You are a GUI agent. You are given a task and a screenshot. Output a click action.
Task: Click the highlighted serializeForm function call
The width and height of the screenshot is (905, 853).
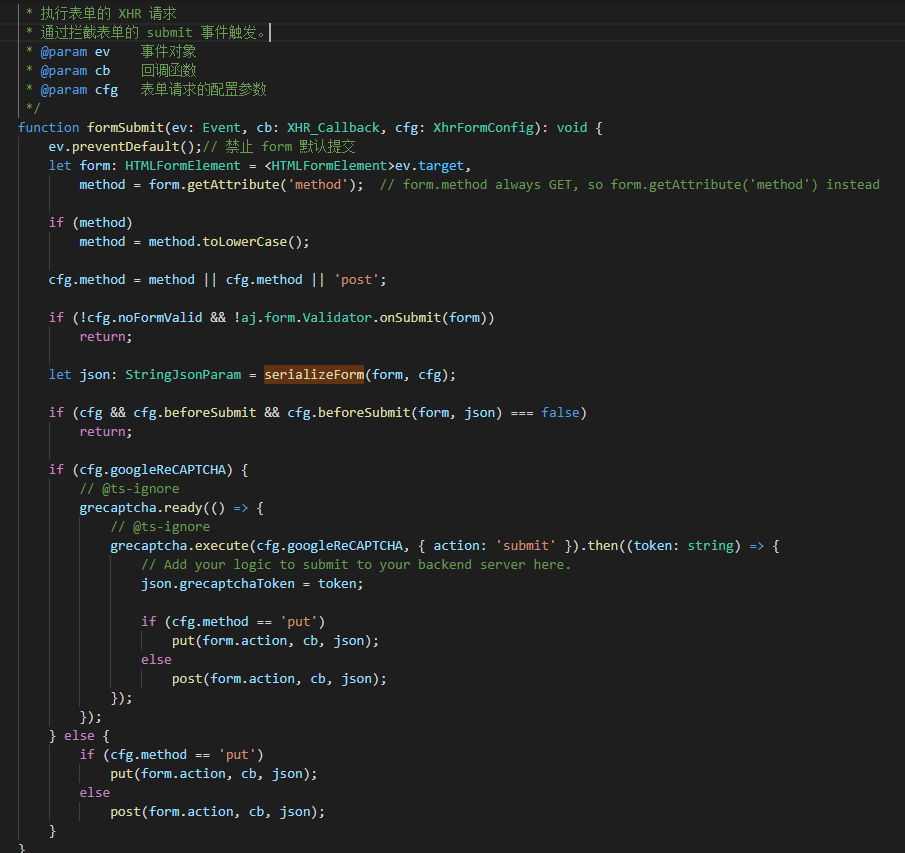coord(314,375)
